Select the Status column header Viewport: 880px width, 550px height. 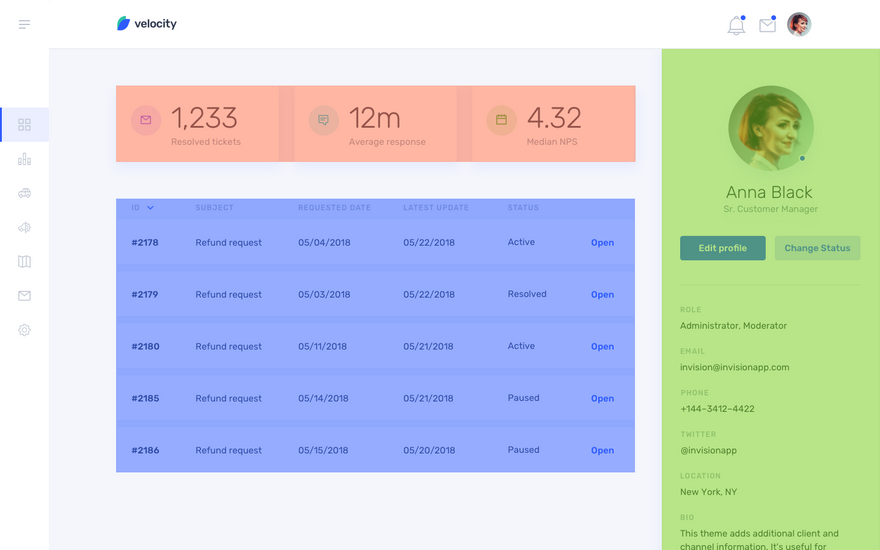523,208
